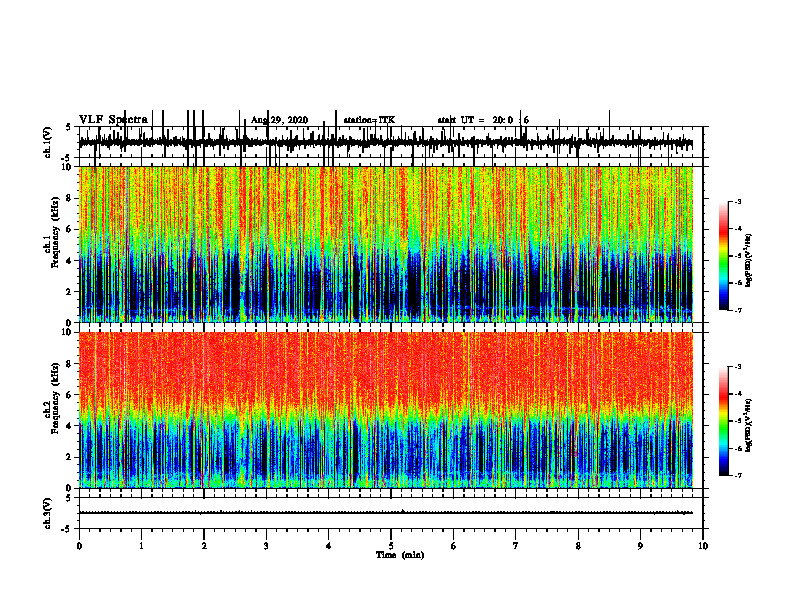Viewport: 792px width, 612px height.
Task: Select the date text "Aug 29, 2020"
Action: point(279,120)
